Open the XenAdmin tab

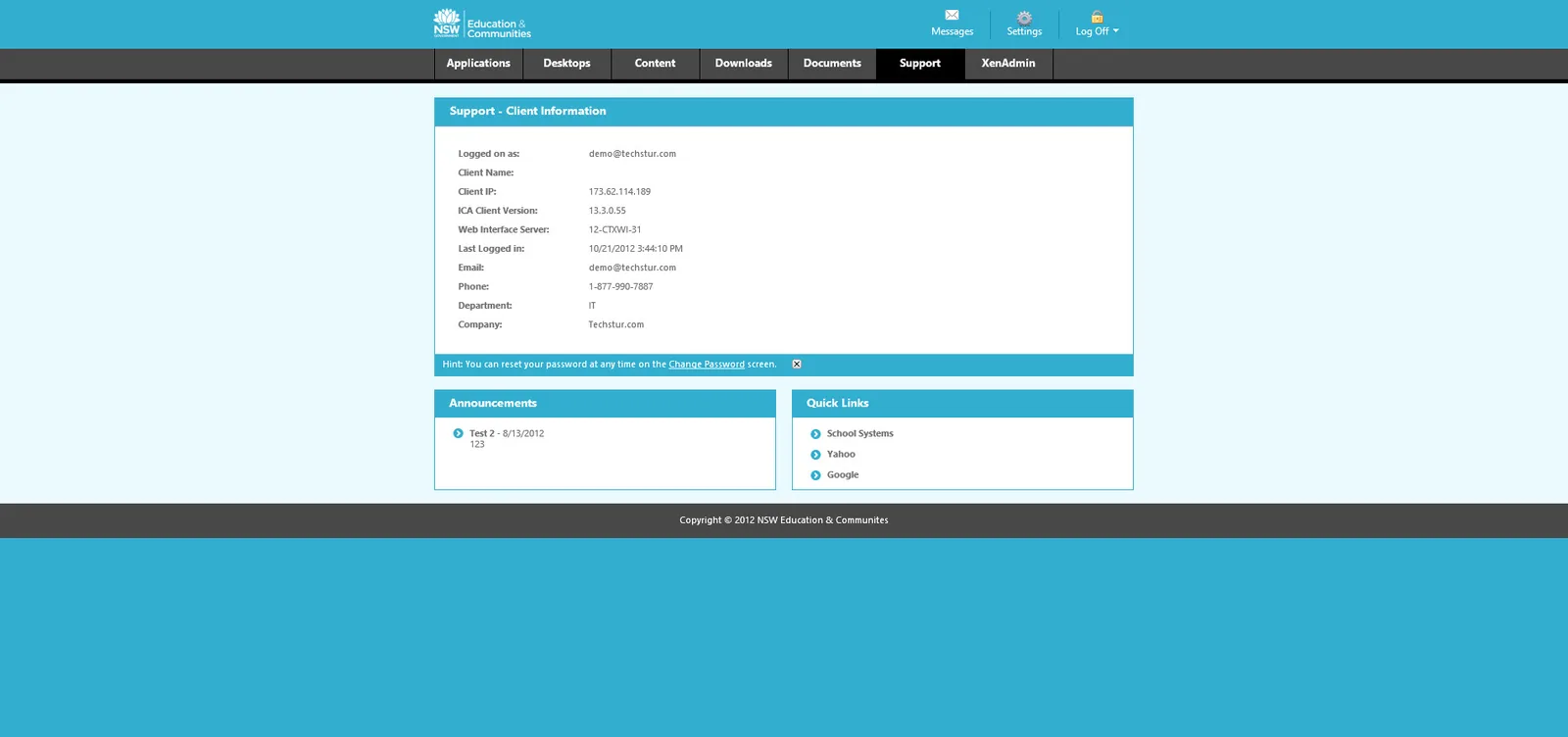(x=1008, y=64)
